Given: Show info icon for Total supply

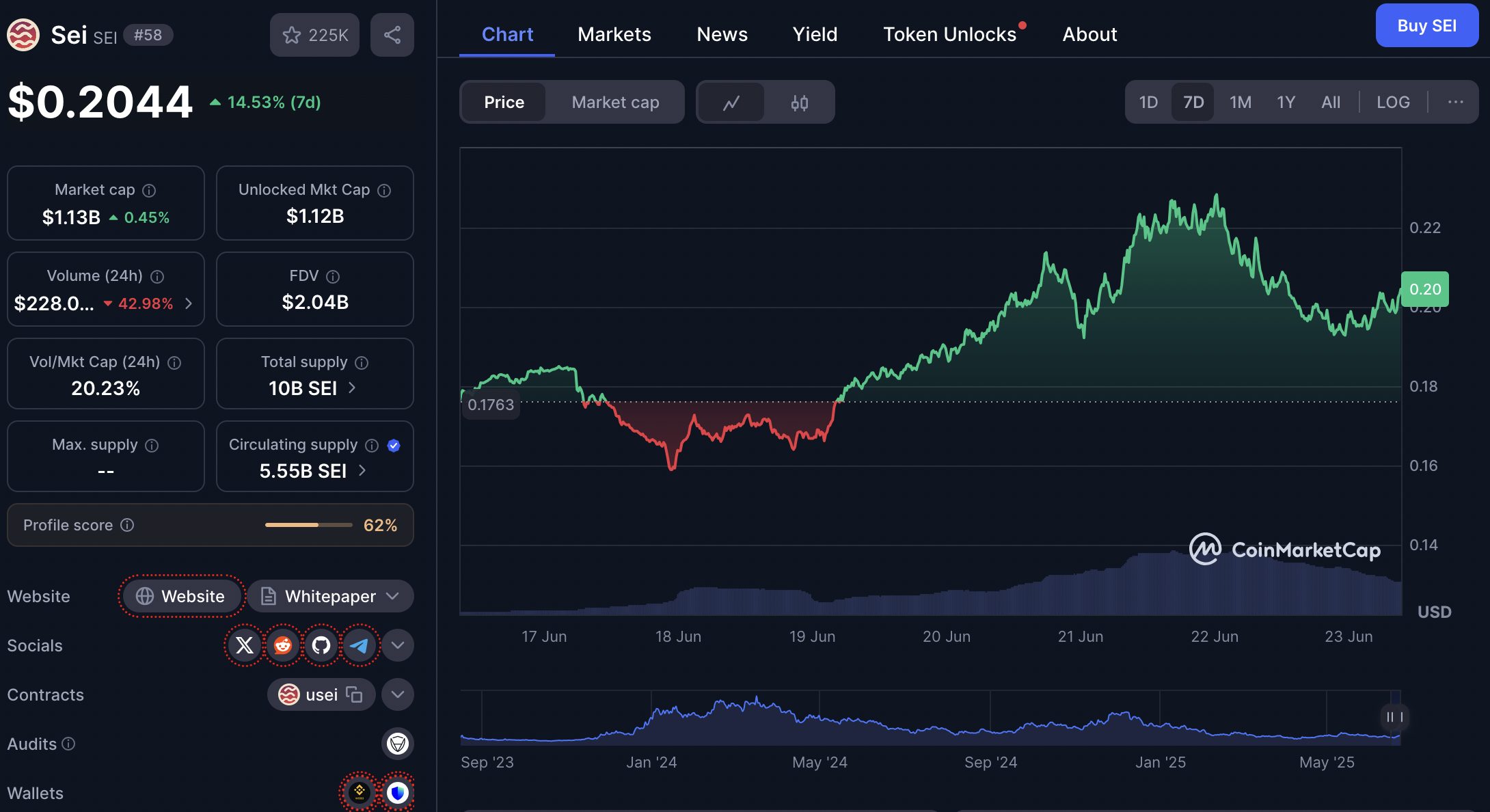Looking at the screenshot, I should [x=362, y=362].
